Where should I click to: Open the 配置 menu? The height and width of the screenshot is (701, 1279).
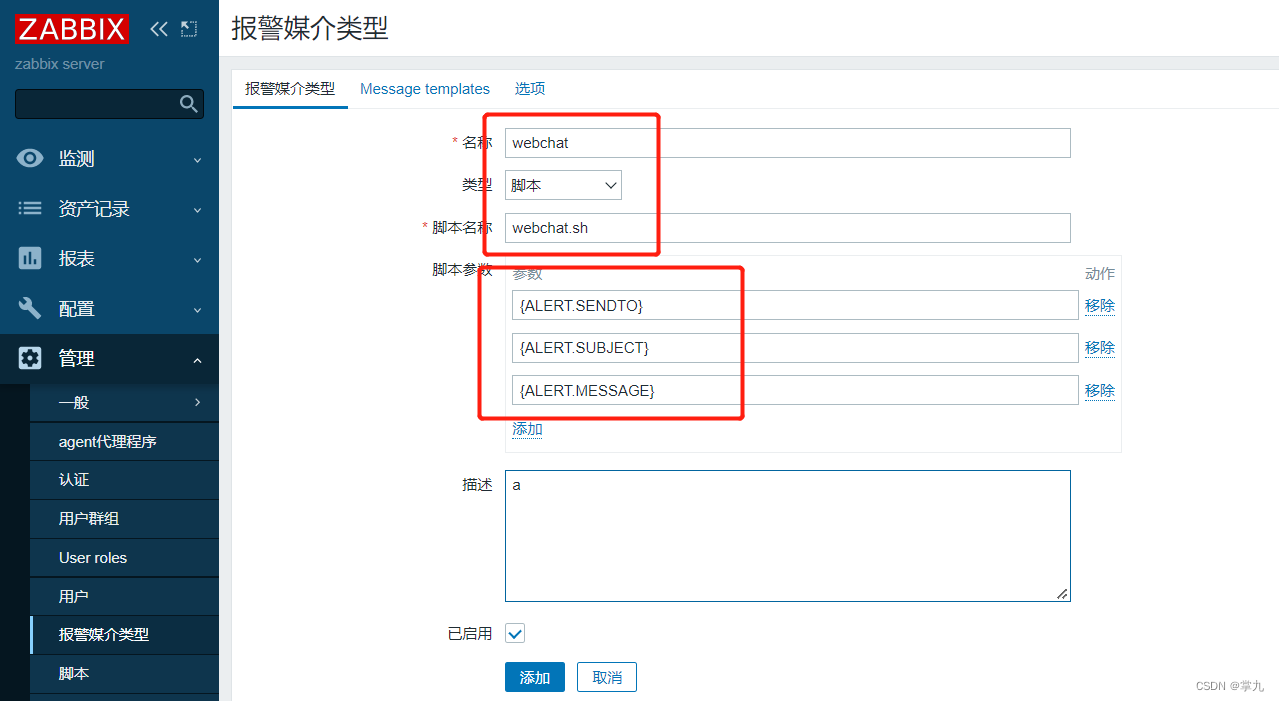(x=109, y=309)
